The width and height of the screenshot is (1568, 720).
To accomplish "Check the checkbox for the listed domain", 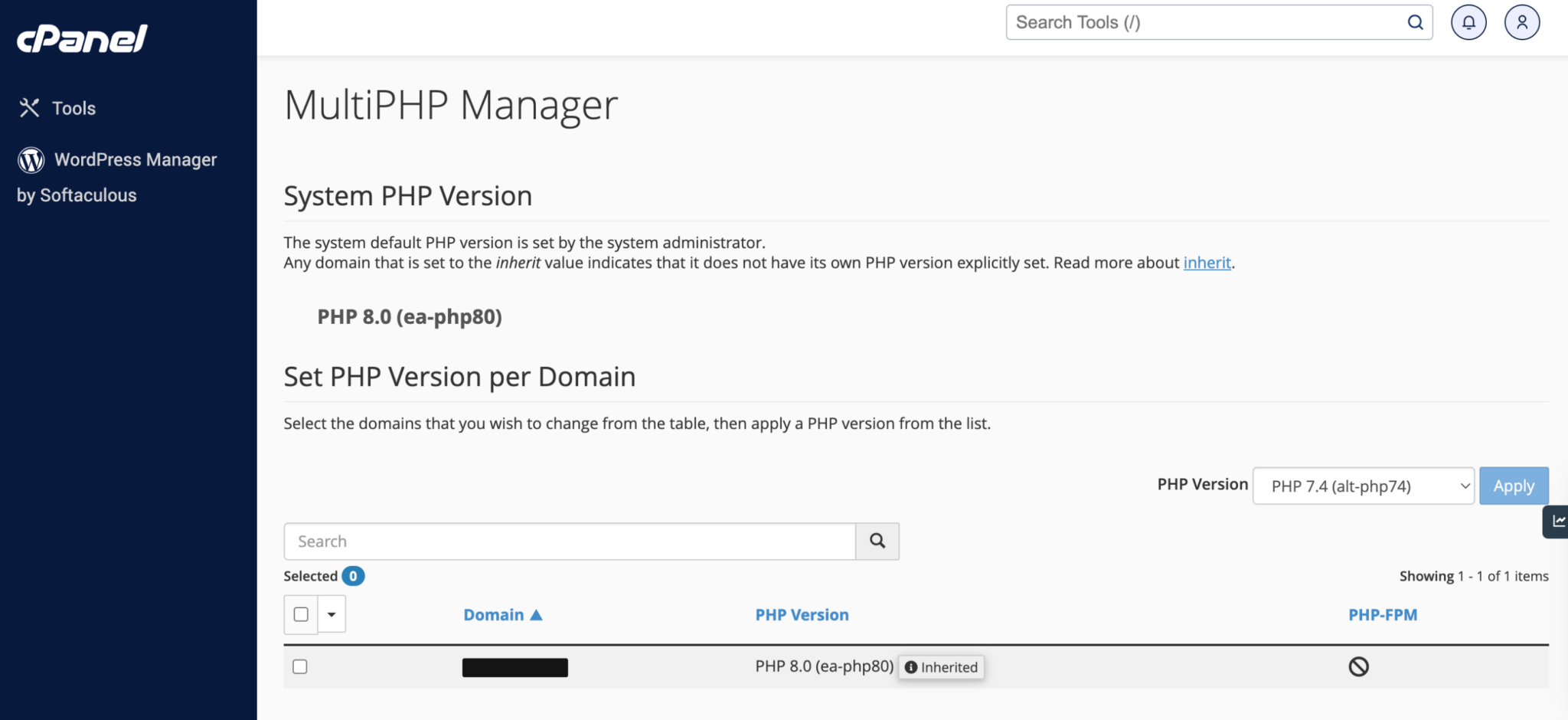I will coord(300,666).
